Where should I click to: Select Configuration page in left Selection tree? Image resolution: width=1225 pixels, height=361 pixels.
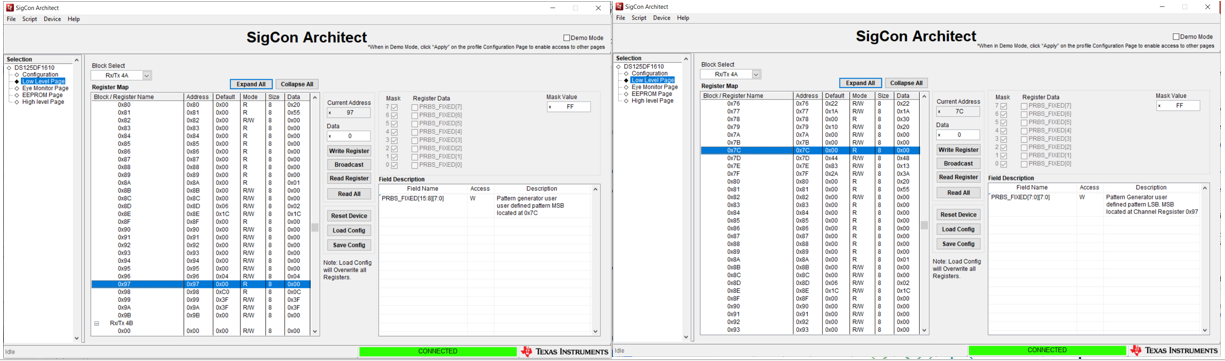click(40, 74)
